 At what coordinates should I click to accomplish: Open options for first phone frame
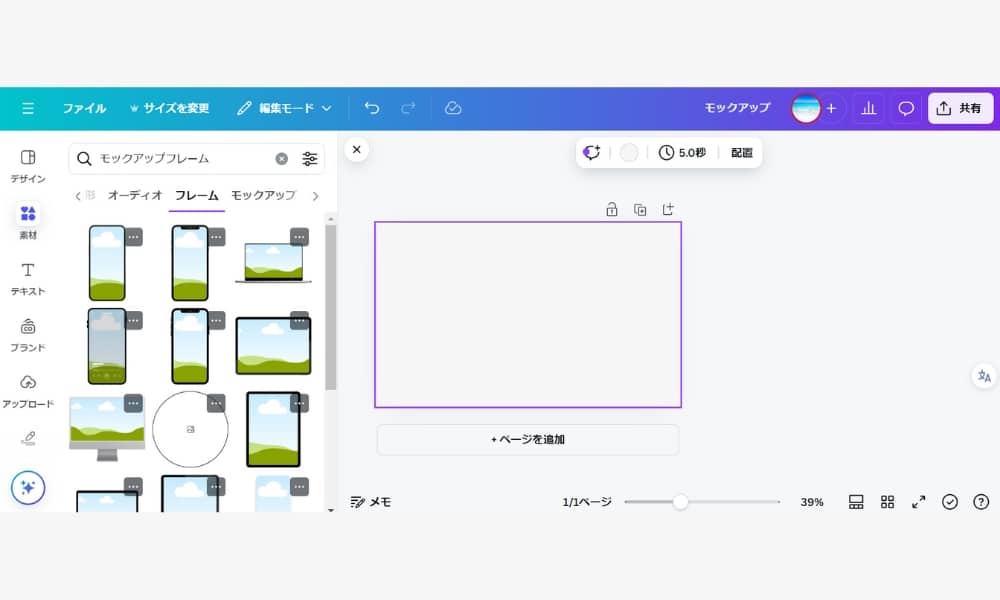point(134,237)
